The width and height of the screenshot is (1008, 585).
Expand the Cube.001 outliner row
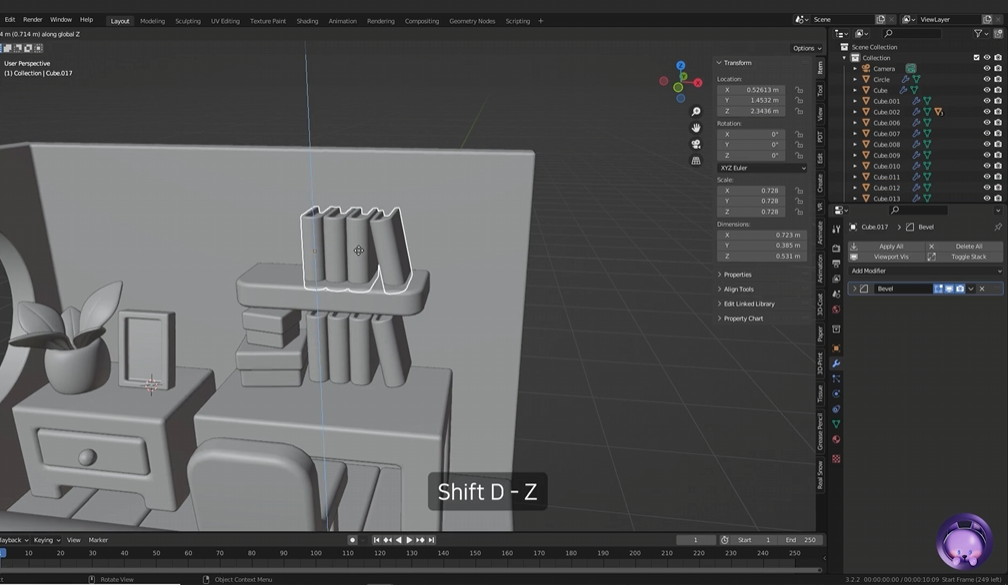click(855, 101)
